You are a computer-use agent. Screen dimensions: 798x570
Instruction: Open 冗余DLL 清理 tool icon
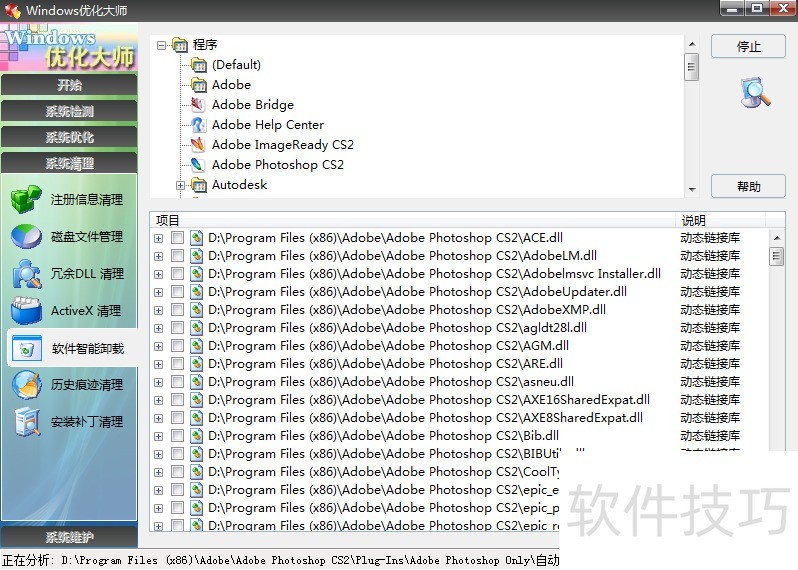[26, 274]
